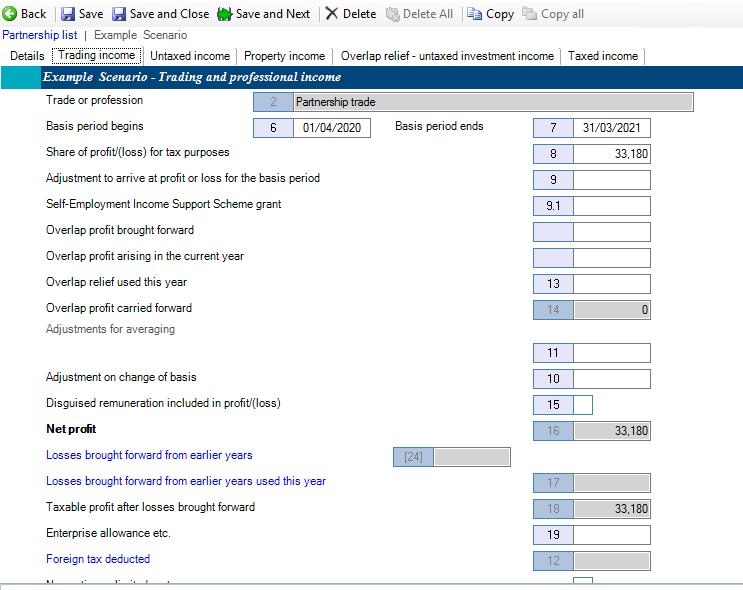Screen dimensions: 743x590
Task: Click the Overlap profit carried forward box 14 value
Action: point(612,310)
